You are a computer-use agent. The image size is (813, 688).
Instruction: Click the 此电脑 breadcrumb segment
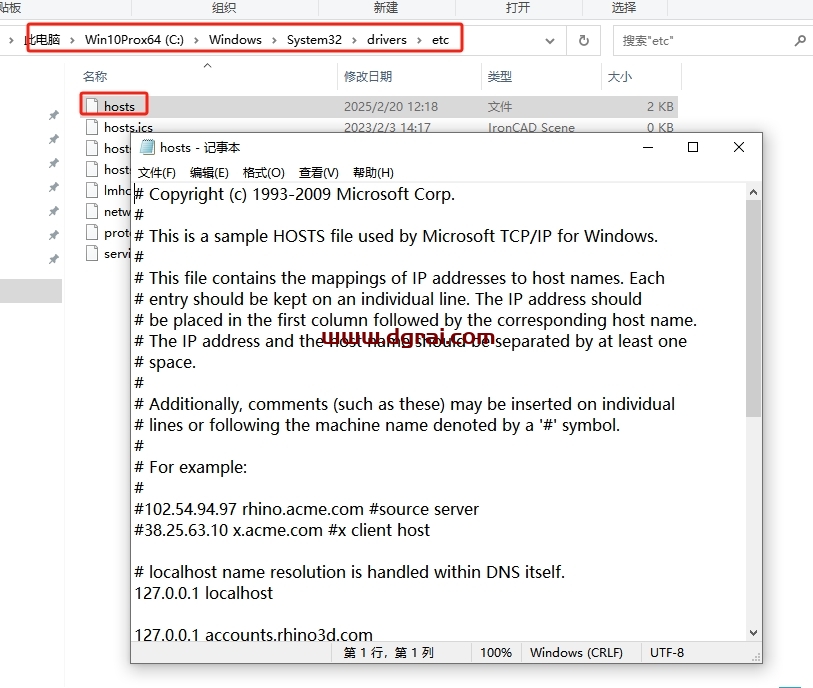pos(43,40)
